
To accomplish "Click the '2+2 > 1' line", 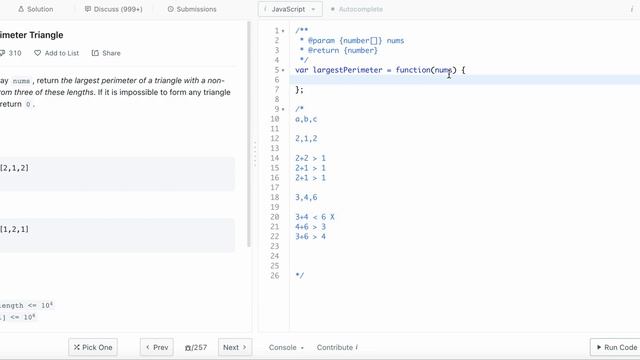I will pyautogui.click(x=311, y=158).
